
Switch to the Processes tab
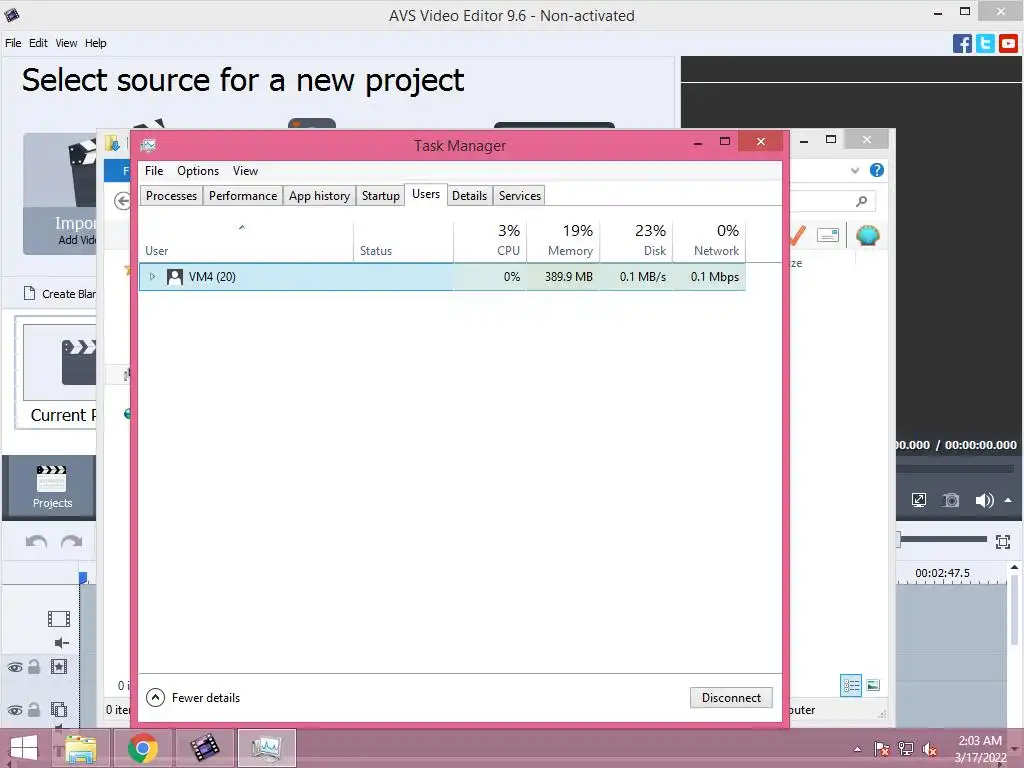[x=171, y=196]
